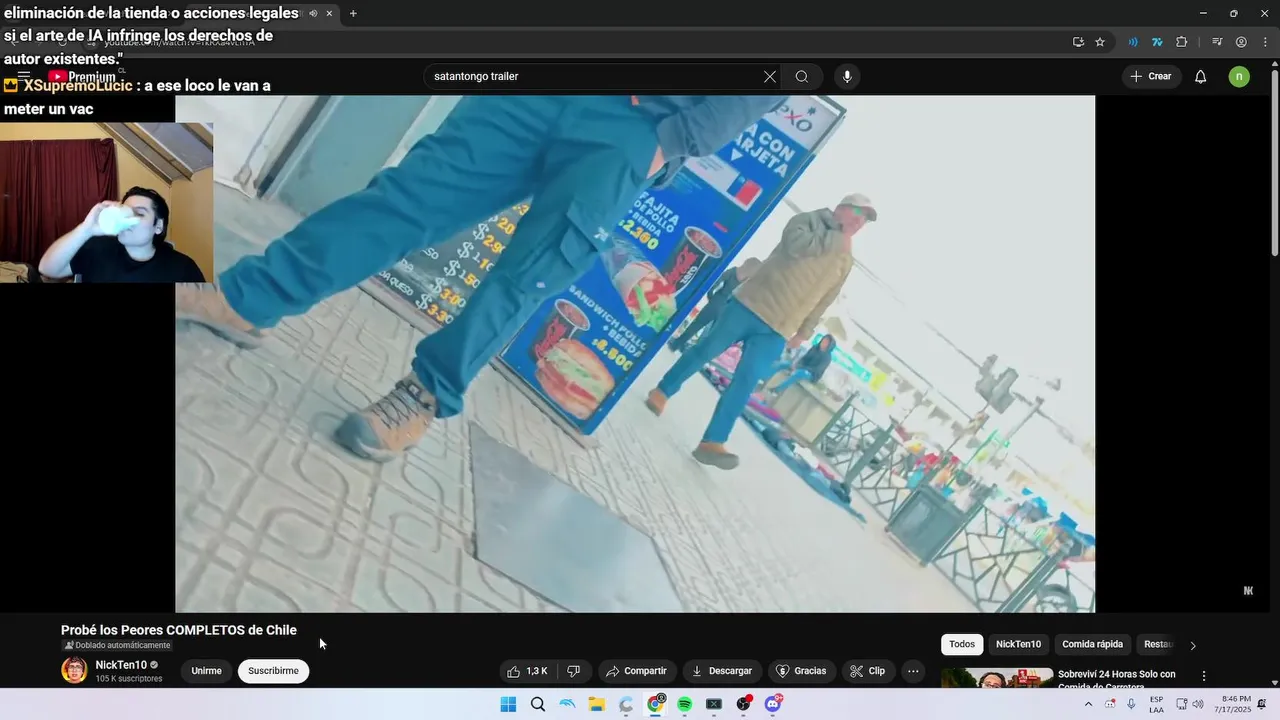Show hidden system tray icons

coord(1088,704)
